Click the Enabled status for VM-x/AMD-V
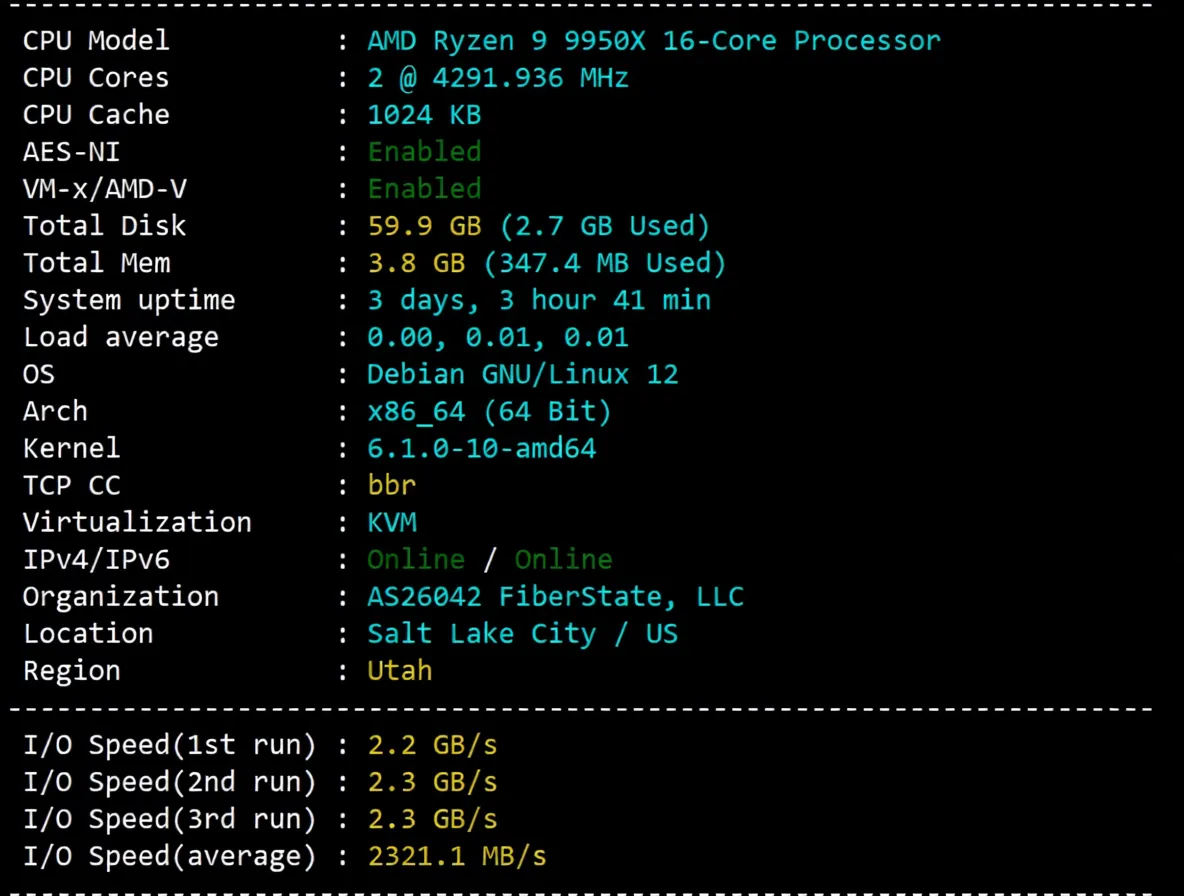1184x896 pixels. click(424, 188)
